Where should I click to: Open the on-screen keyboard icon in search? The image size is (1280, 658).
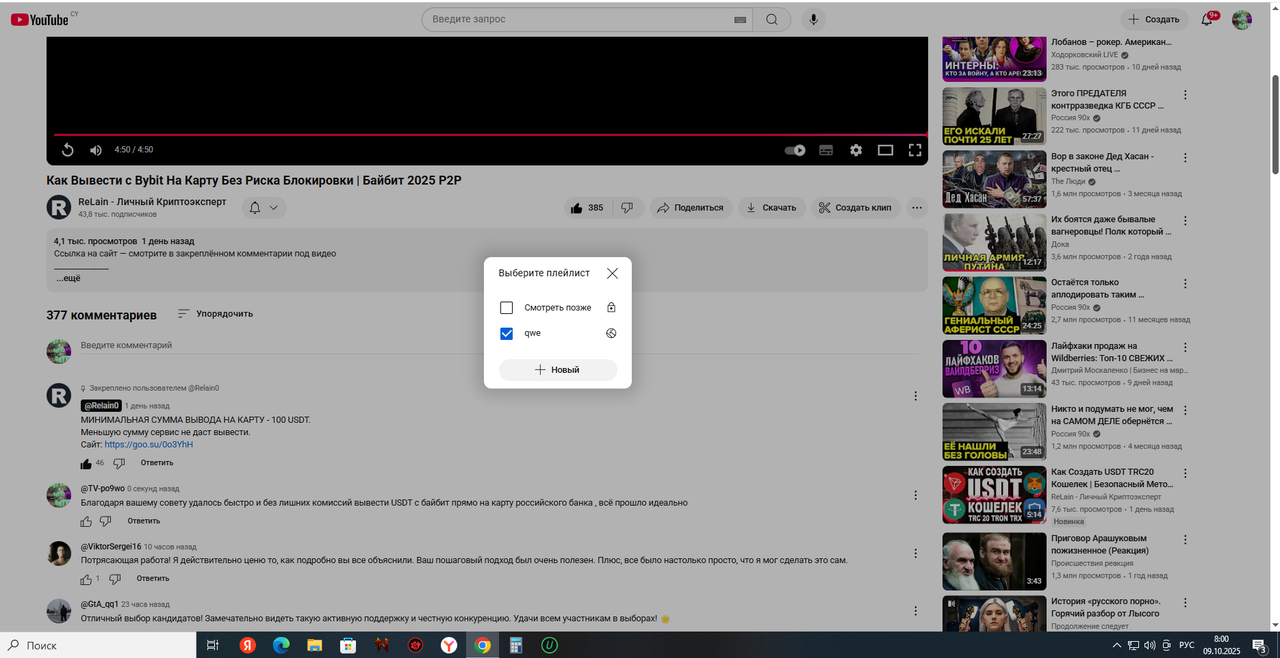tap(740, 19)
